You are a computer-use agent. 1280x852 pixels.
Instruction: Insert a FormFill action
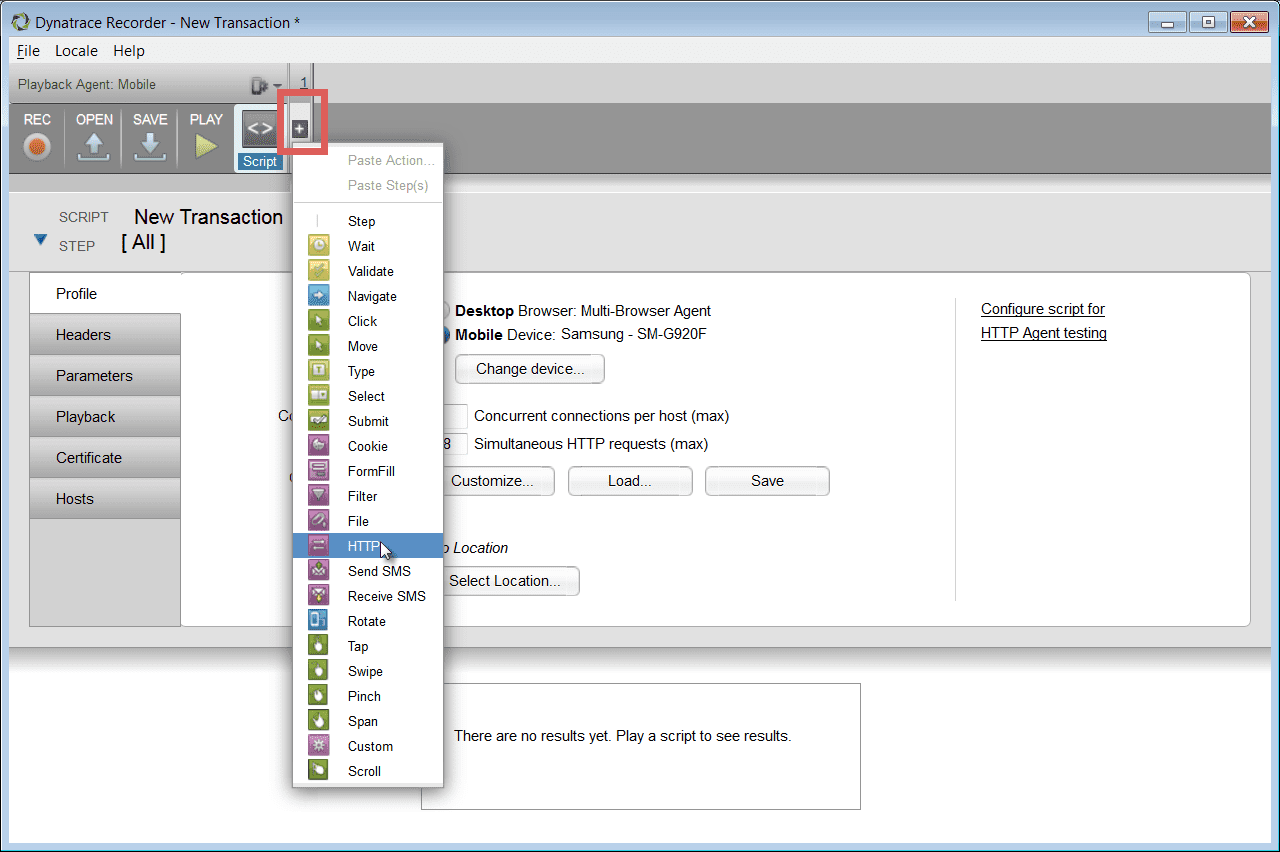(368, 471)
